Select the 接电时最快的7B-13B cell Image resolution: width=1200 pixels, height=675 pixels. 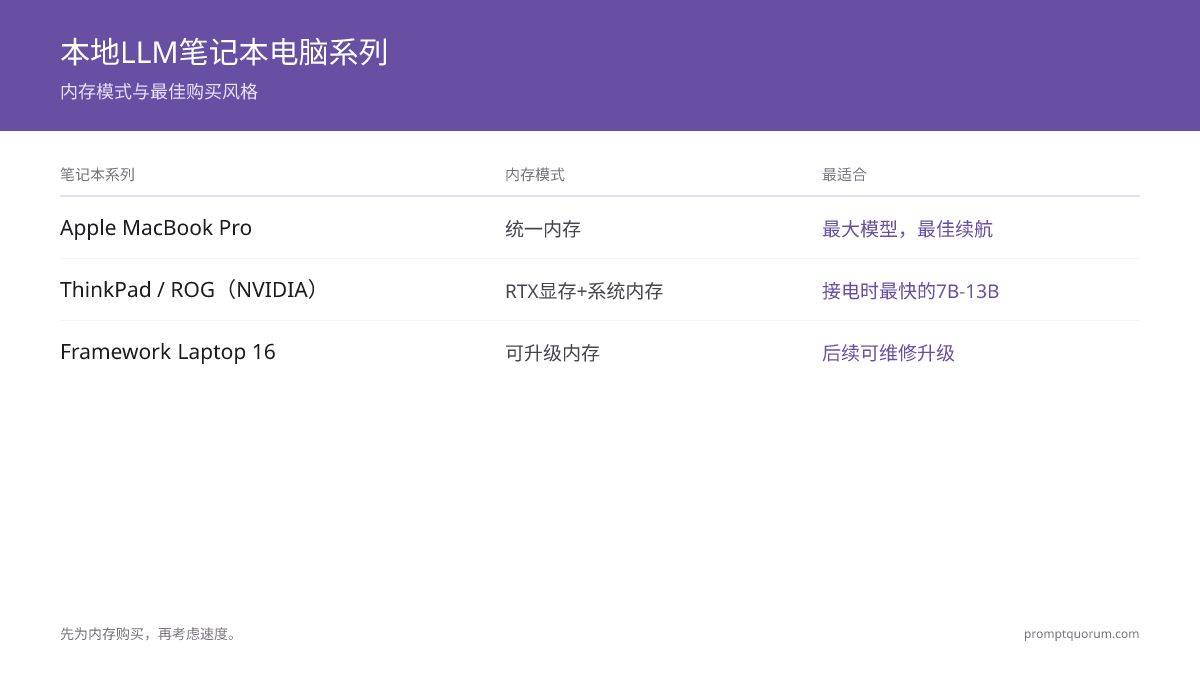click(x=910, y=291)
